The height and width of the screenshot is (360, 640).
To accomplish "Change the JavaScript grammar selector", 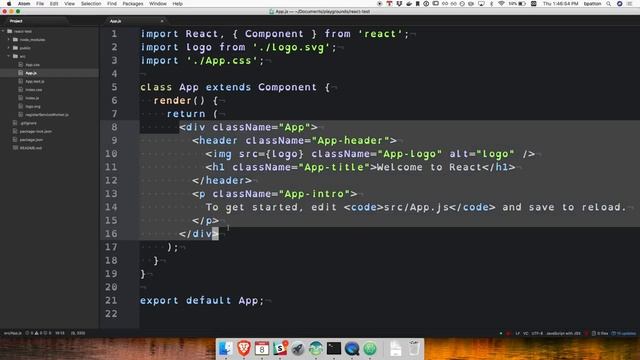I will [x=563, y=333].
